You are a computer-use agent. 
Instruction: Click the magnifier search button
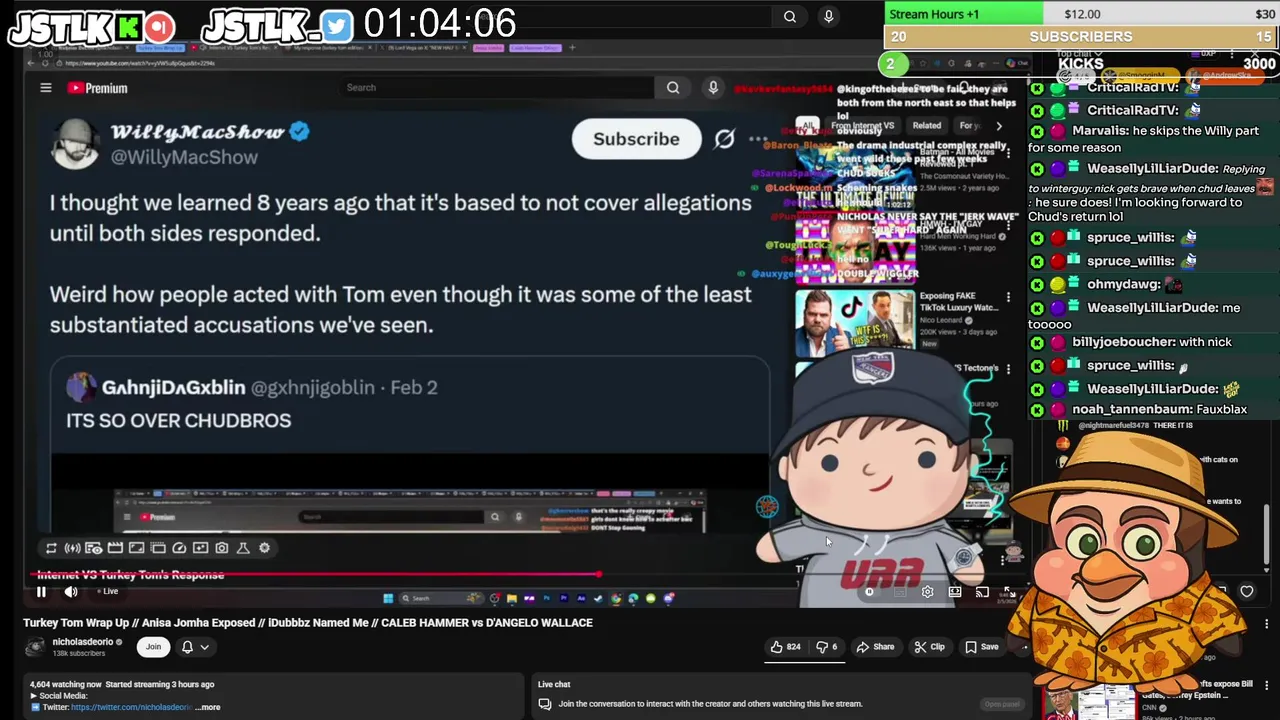[673, 87]
